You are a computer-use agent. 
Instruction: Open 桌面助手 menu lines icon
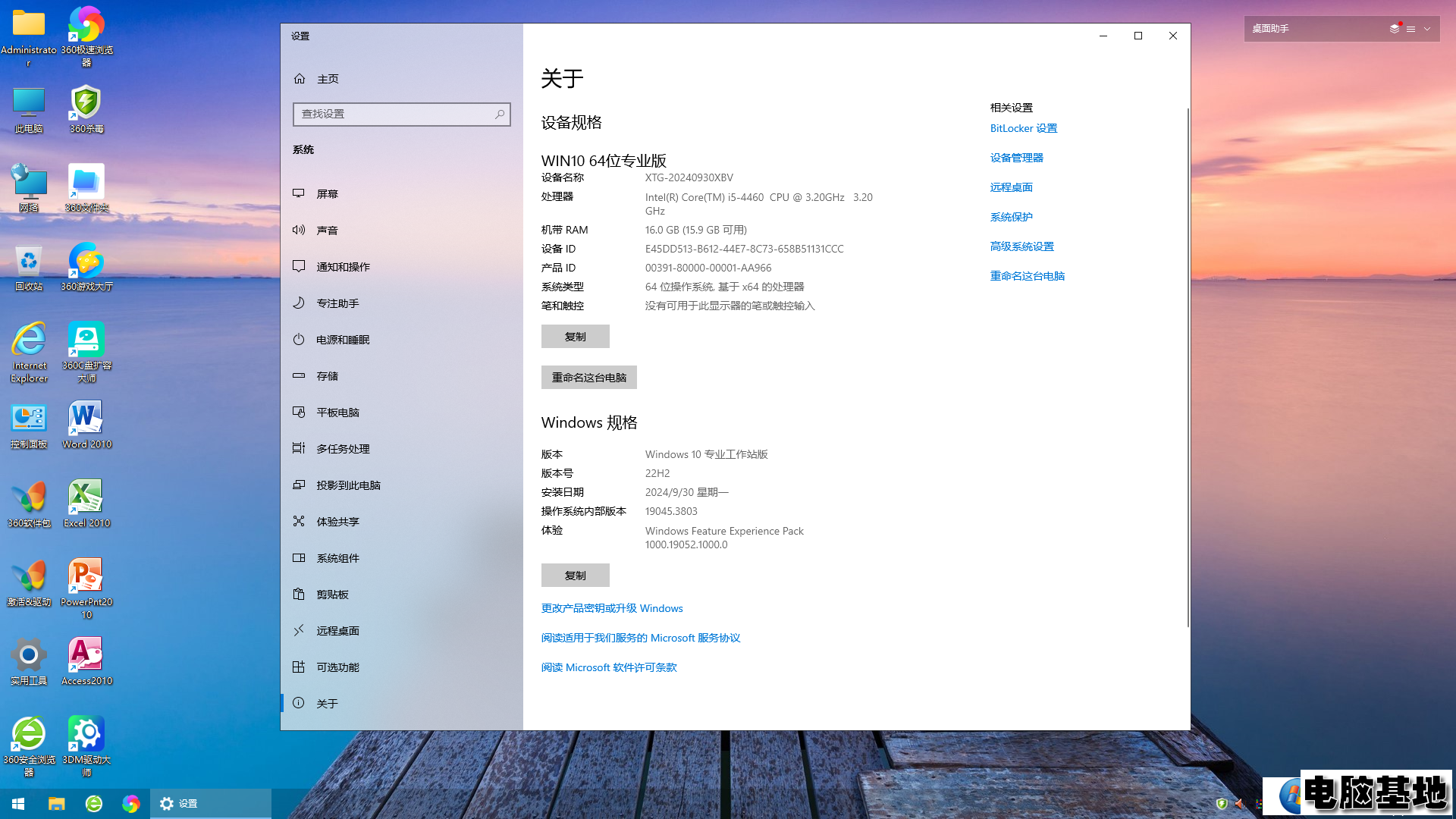pyautogui.click(x=1410, y=29)
